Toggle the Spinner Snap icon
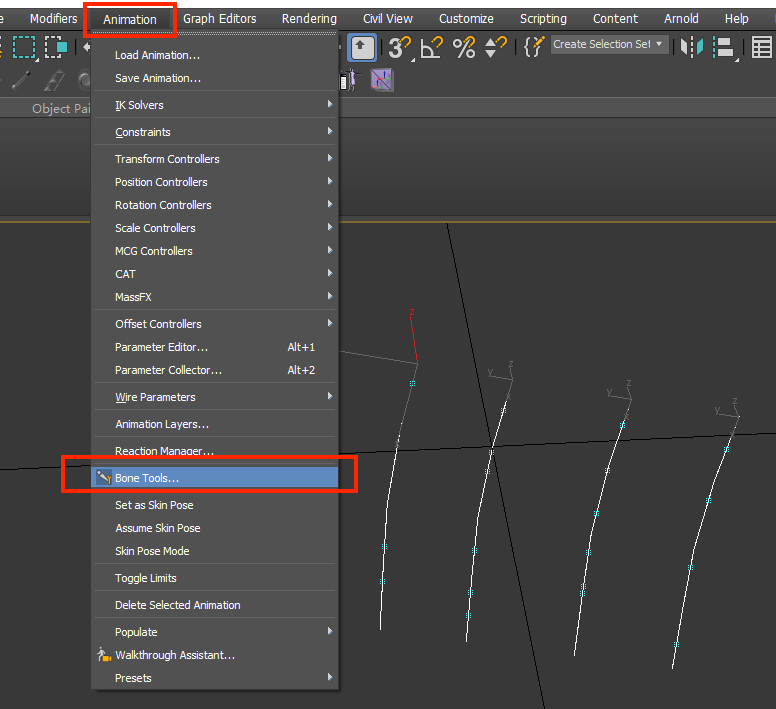Image resolution: width=776 pixels, height=709 pixels. pos(495,47)
